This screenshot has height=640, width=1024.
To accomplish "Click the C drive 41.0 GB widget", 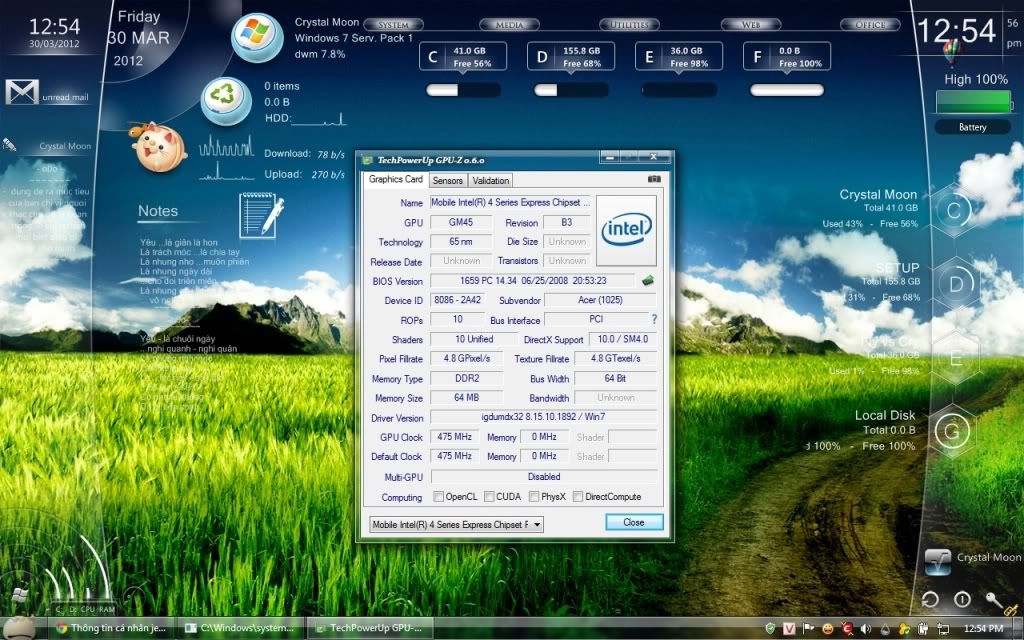I will 463,57.
